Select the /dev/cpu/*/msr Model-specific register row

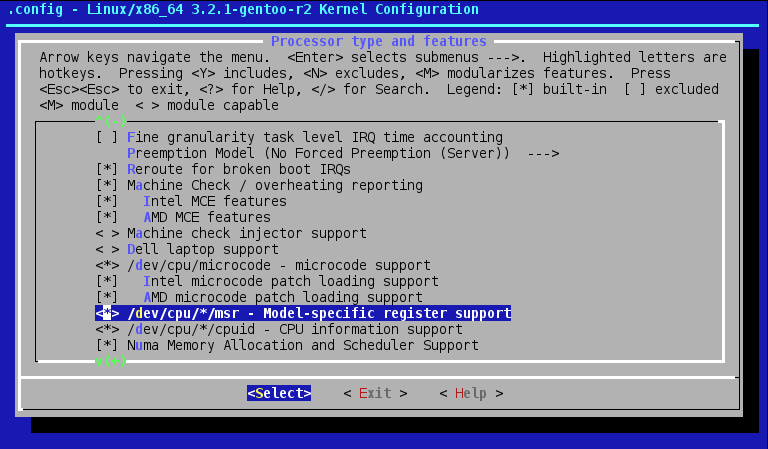(303, 313)
